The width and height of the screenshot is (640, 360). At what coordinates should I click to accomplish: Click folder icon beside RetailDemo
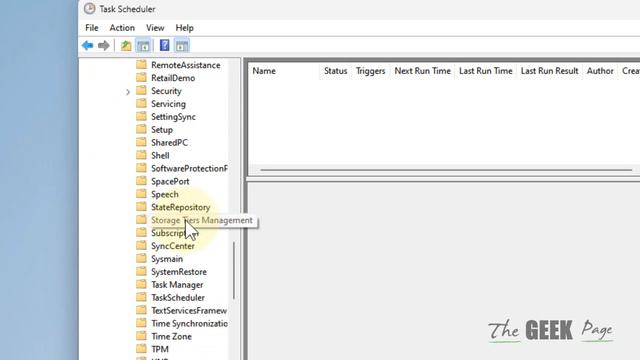pyautogui.click(x=141, y=78)
